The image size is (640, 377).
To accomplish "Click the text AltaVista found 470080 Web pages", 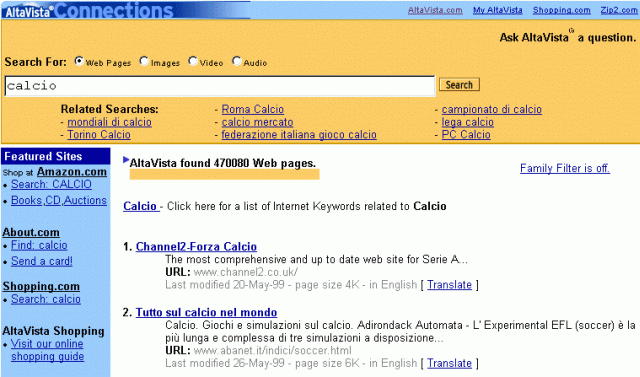I will click(222, 163).
